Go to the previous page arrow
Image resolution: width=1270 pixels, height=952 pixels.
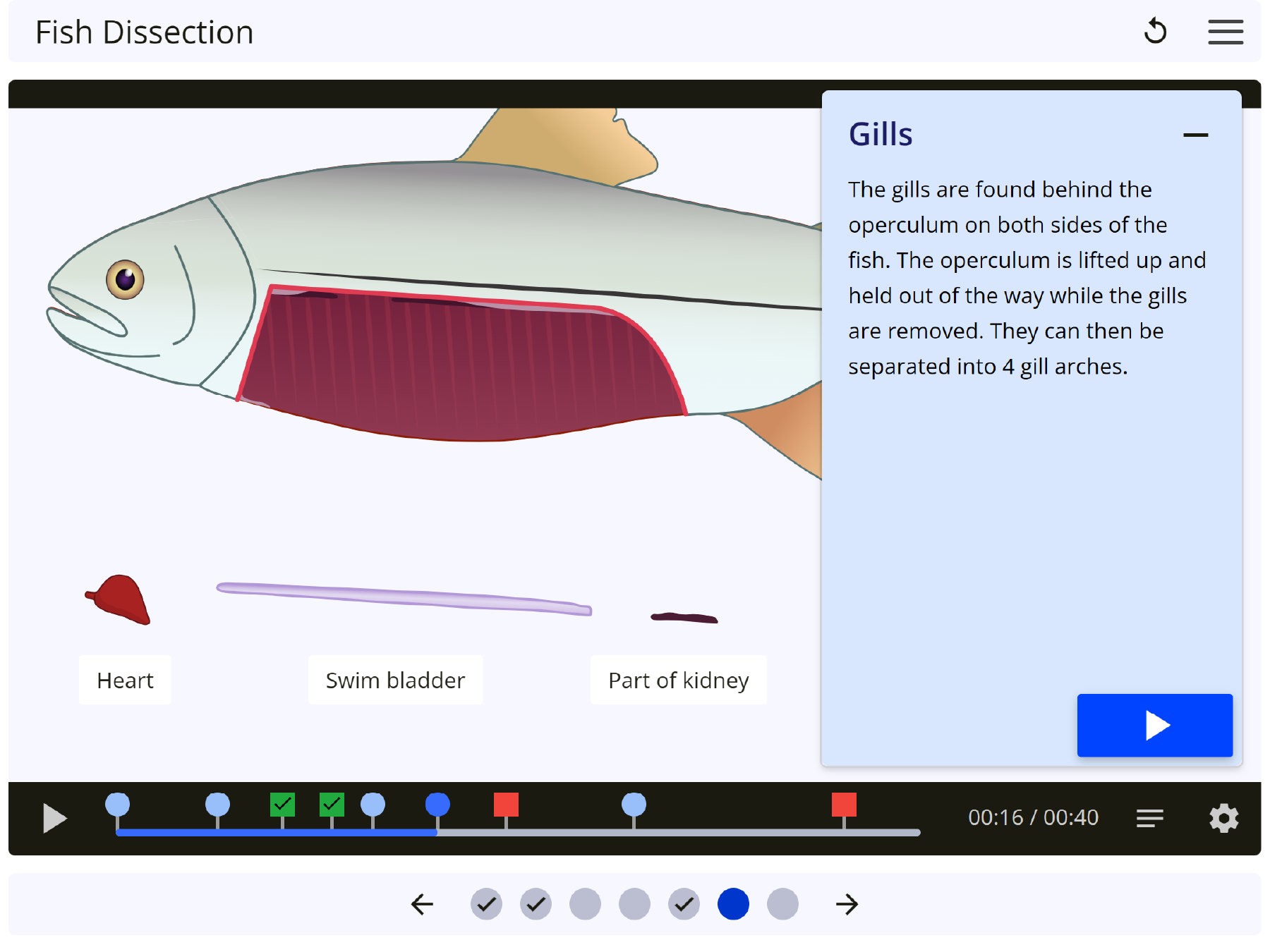click(x=422, y=904)
